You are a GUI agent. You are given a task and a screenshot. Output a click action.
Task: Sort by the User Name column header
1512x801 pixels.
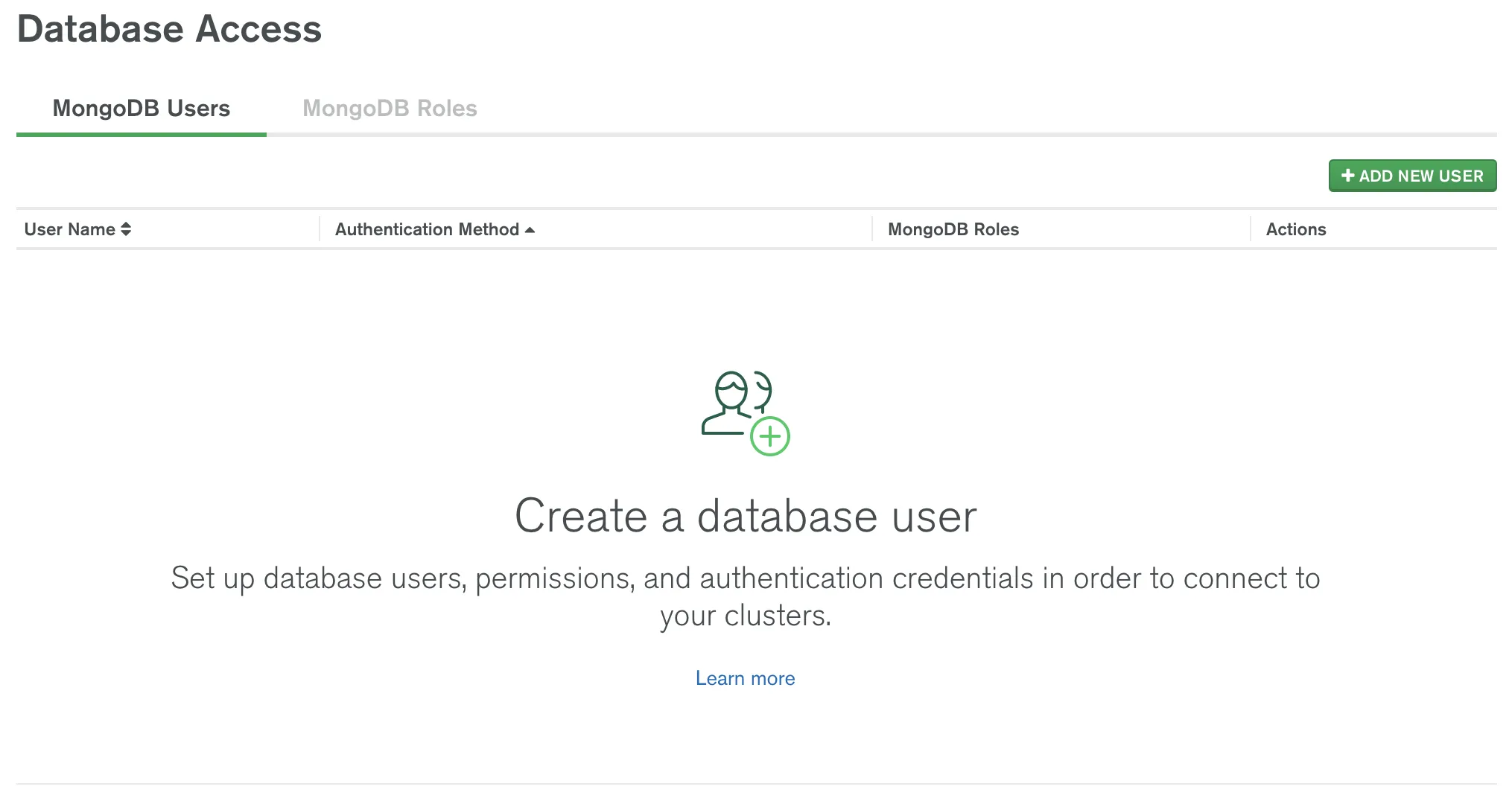(x=69, y=229)
